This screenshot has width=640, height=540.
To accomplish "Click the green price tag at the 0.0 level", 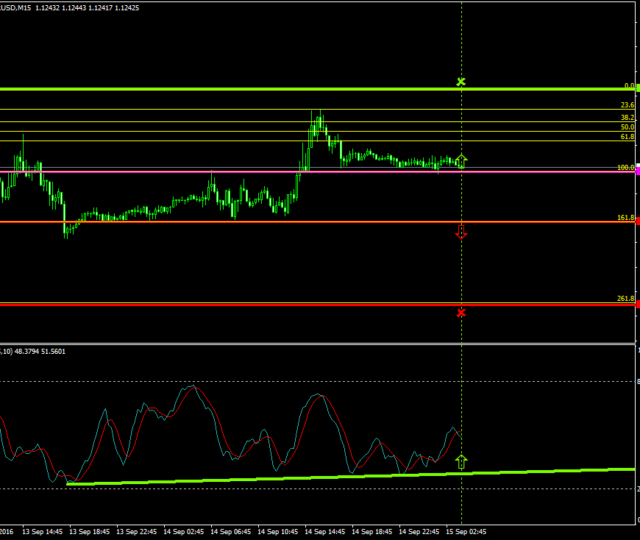I will pyautogui.click(x=636, y=88).
